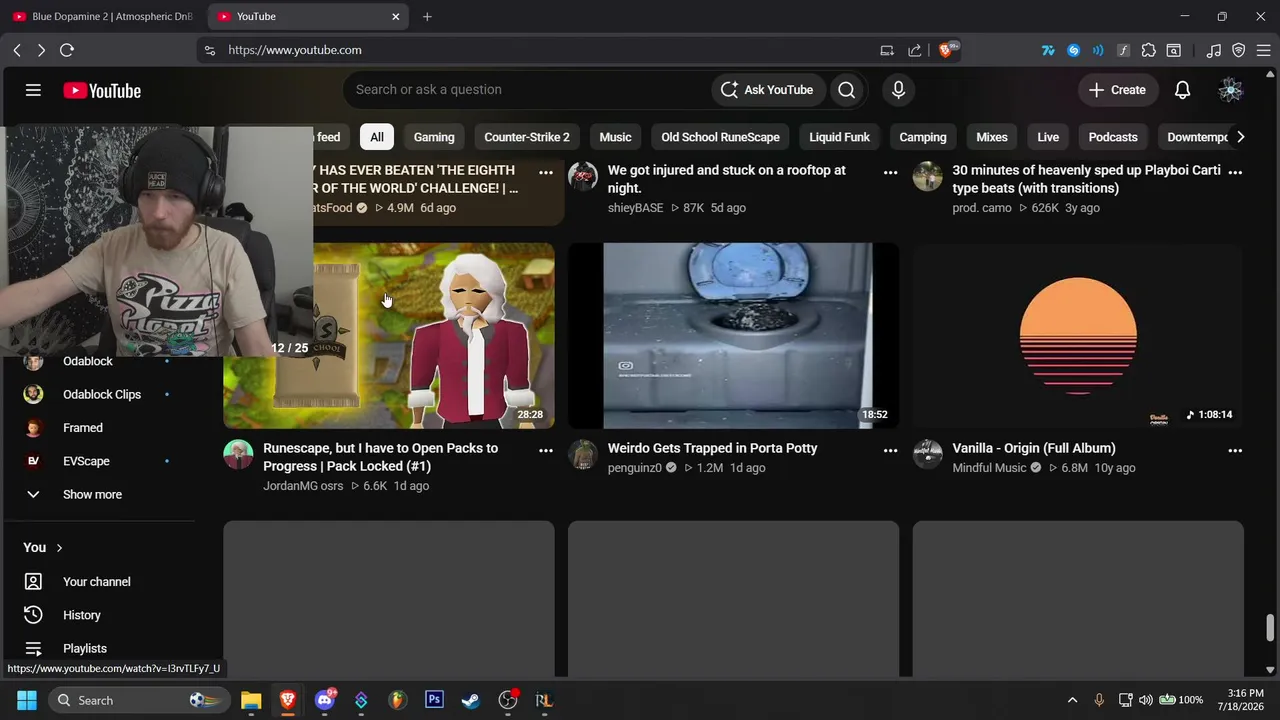Viewport: 1280px width, 720px height.
Task: Show hidden system tray icons
Action: (x=1072, y=700)
